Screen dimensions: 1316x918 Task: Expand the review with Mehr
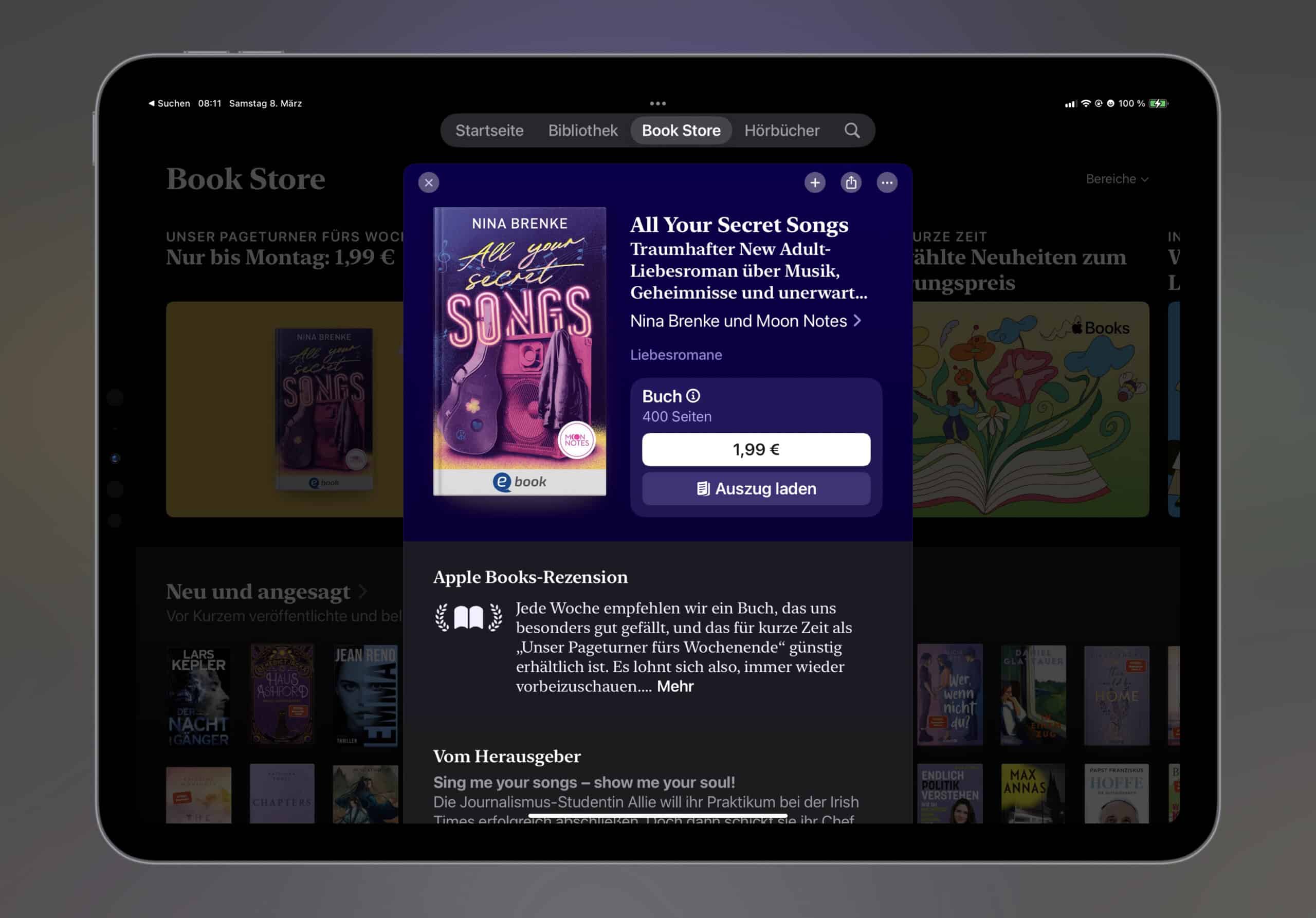tap(674, 687)
